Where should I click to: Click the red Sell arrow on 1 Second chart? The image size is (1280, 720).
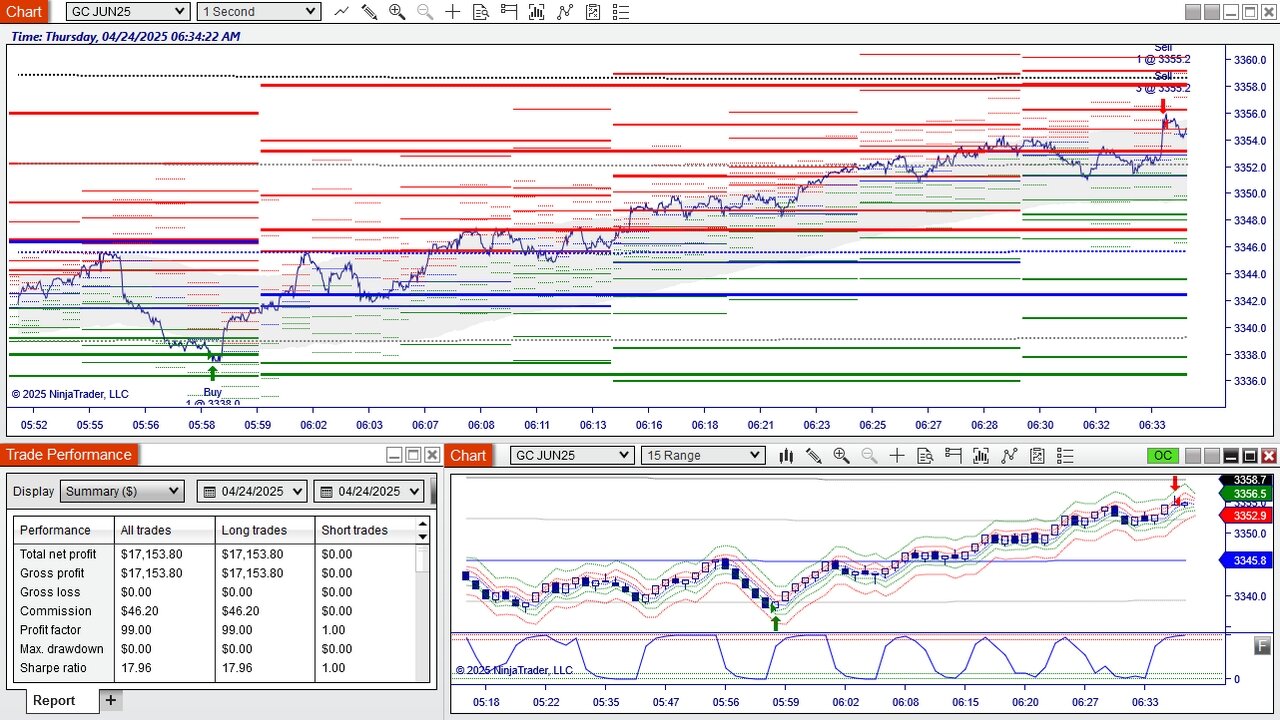coord(1163,106)
